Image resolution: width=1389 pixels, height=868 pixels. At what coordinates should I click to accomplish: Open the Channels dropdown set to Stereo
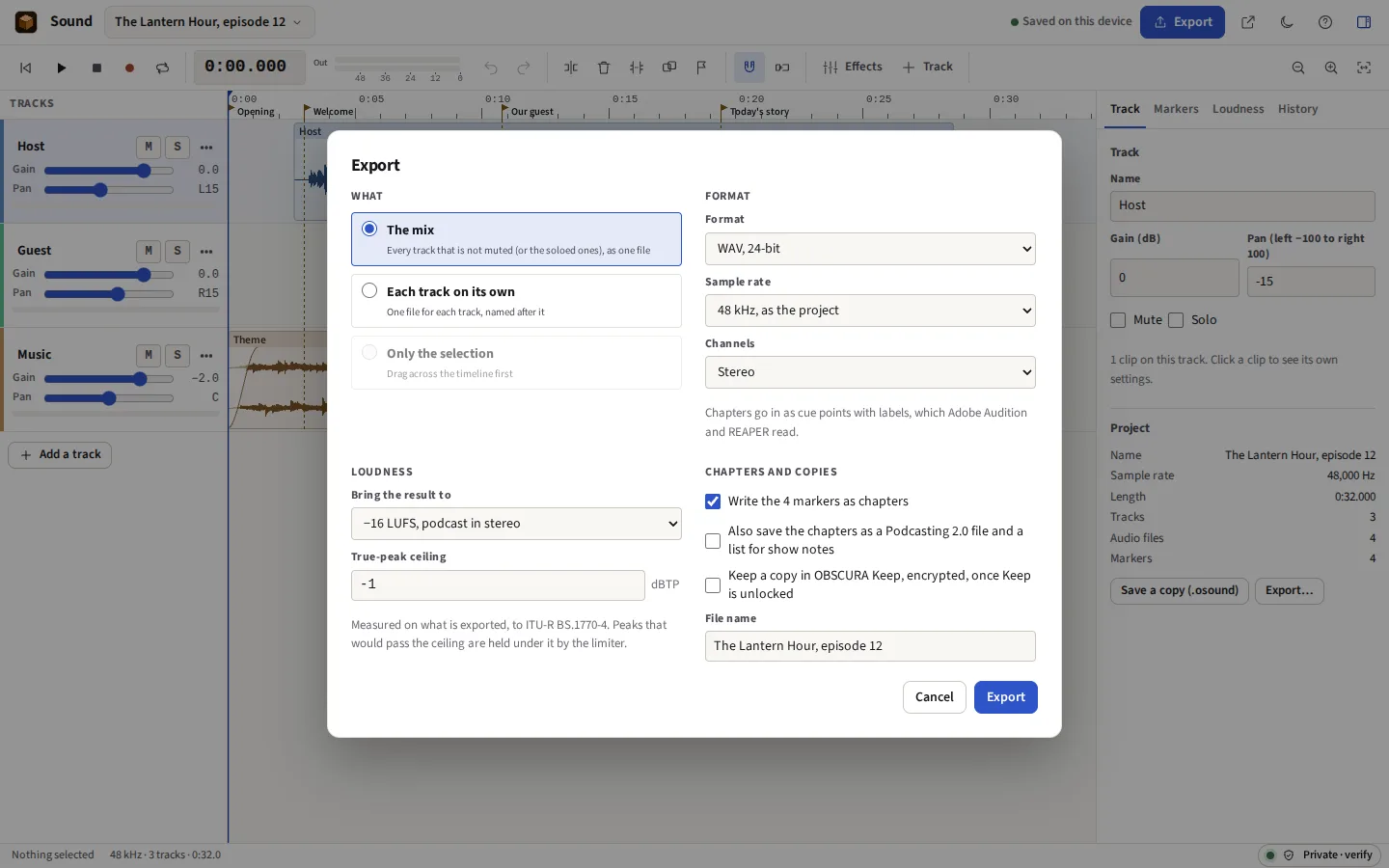coord(870,372)
